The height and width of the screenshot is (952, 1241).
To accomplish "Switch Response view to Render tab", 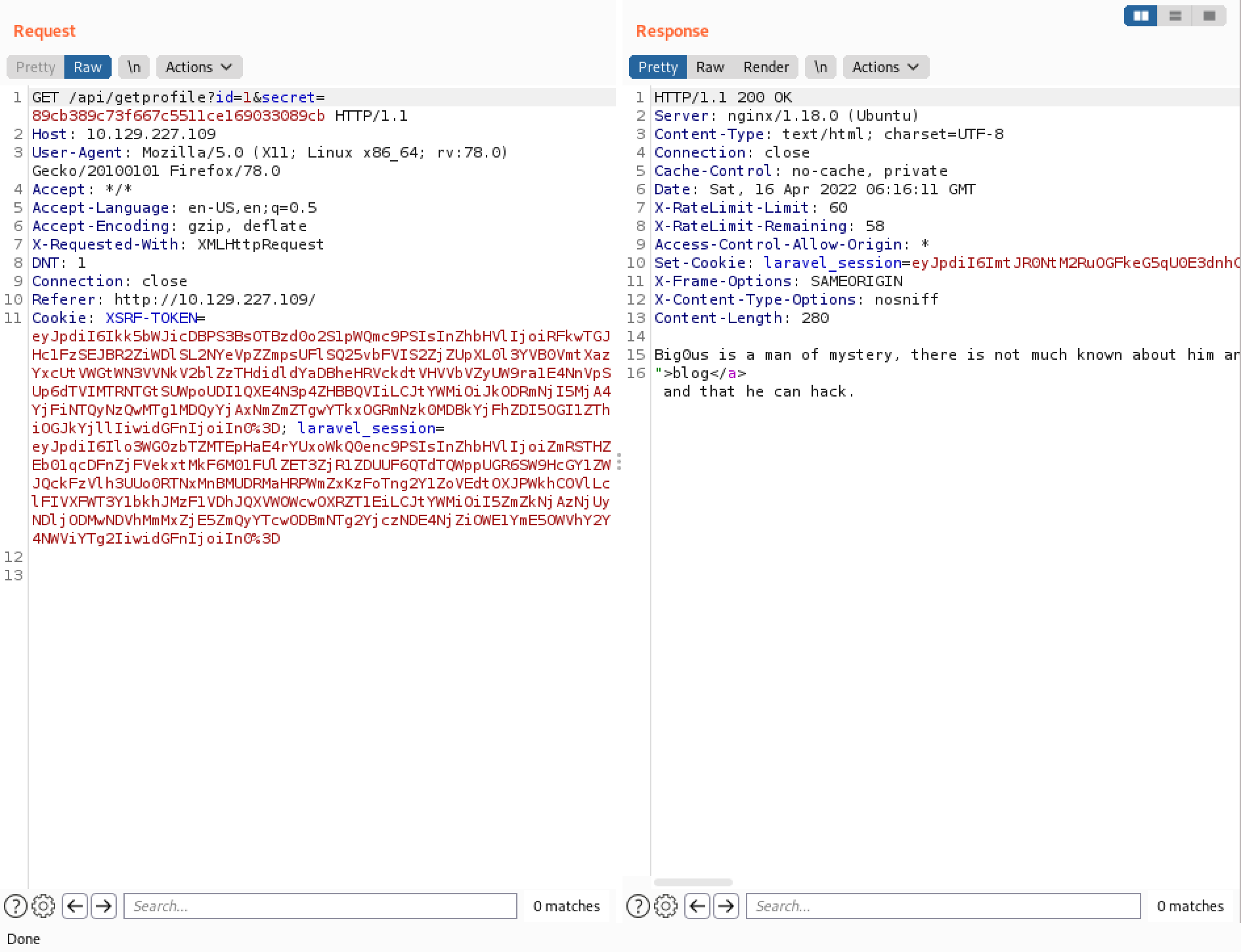I will tap(766, 67).
